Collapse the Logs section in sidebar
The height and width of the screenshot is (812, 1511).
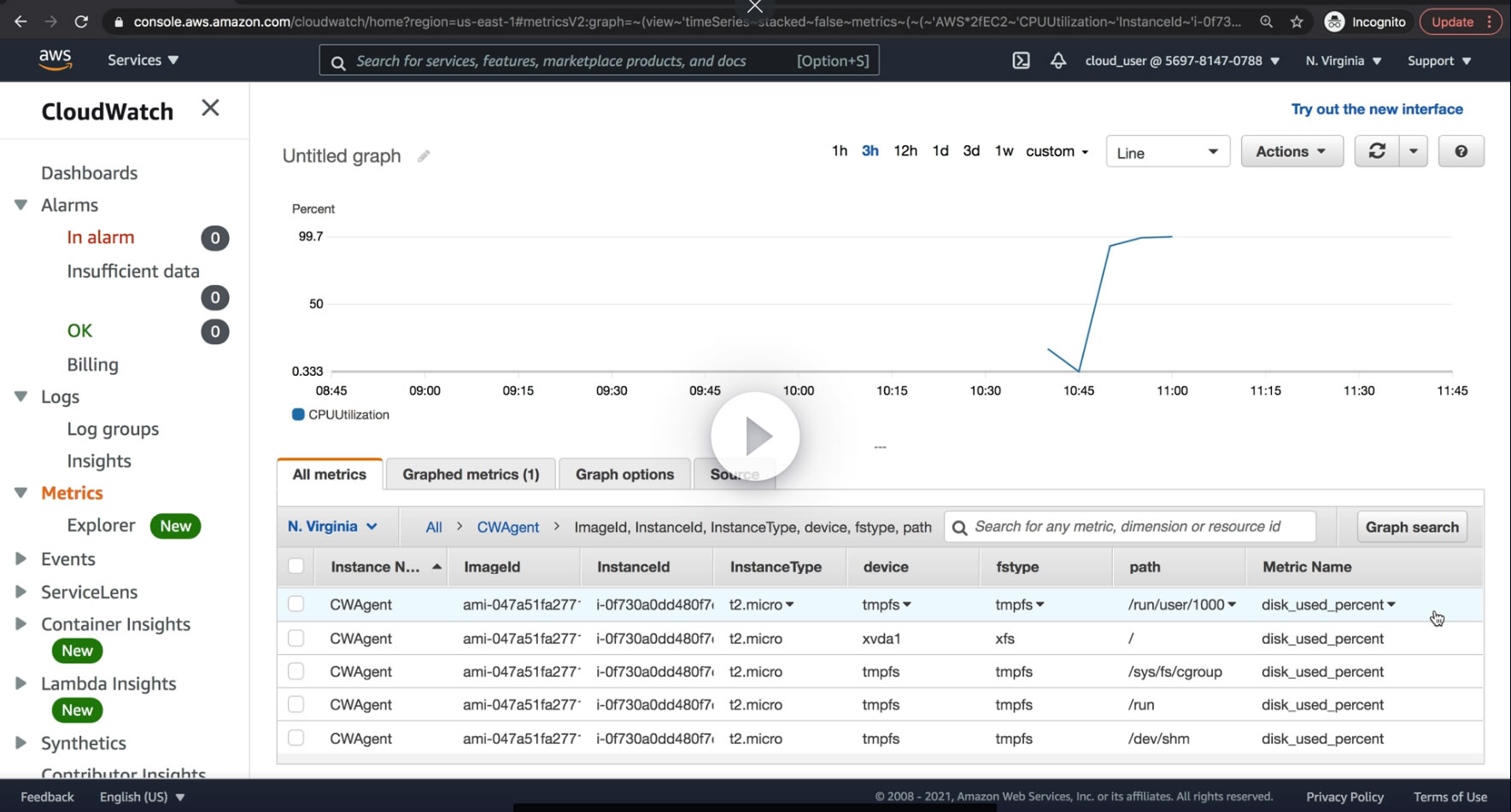tap(21, 396)
